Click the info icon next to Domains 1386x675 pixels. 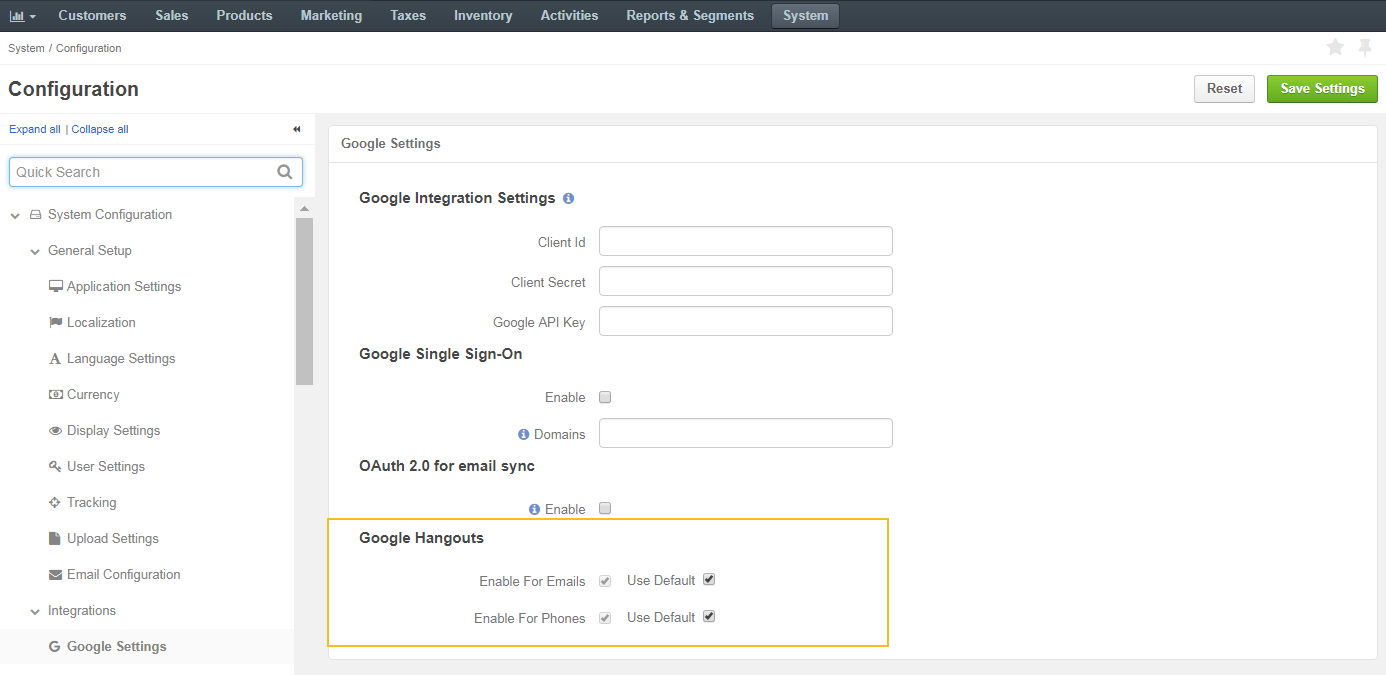pyautogui.click(x=523, y=434)
